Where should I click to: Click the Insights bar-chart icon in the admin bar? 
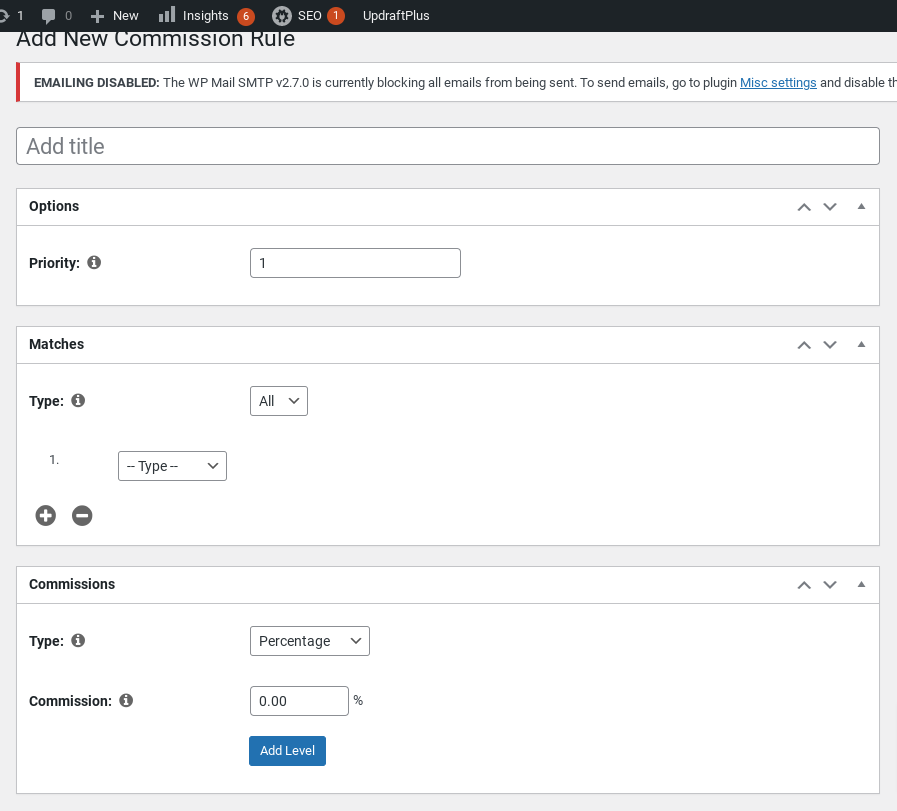[x=166, y=15]
